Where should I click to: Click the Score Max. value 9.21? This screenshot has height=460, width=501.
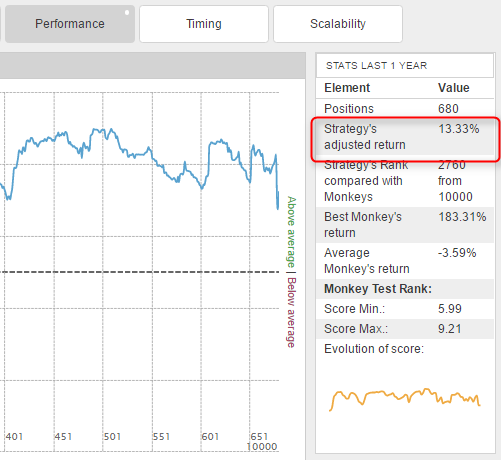coord(450,329)
